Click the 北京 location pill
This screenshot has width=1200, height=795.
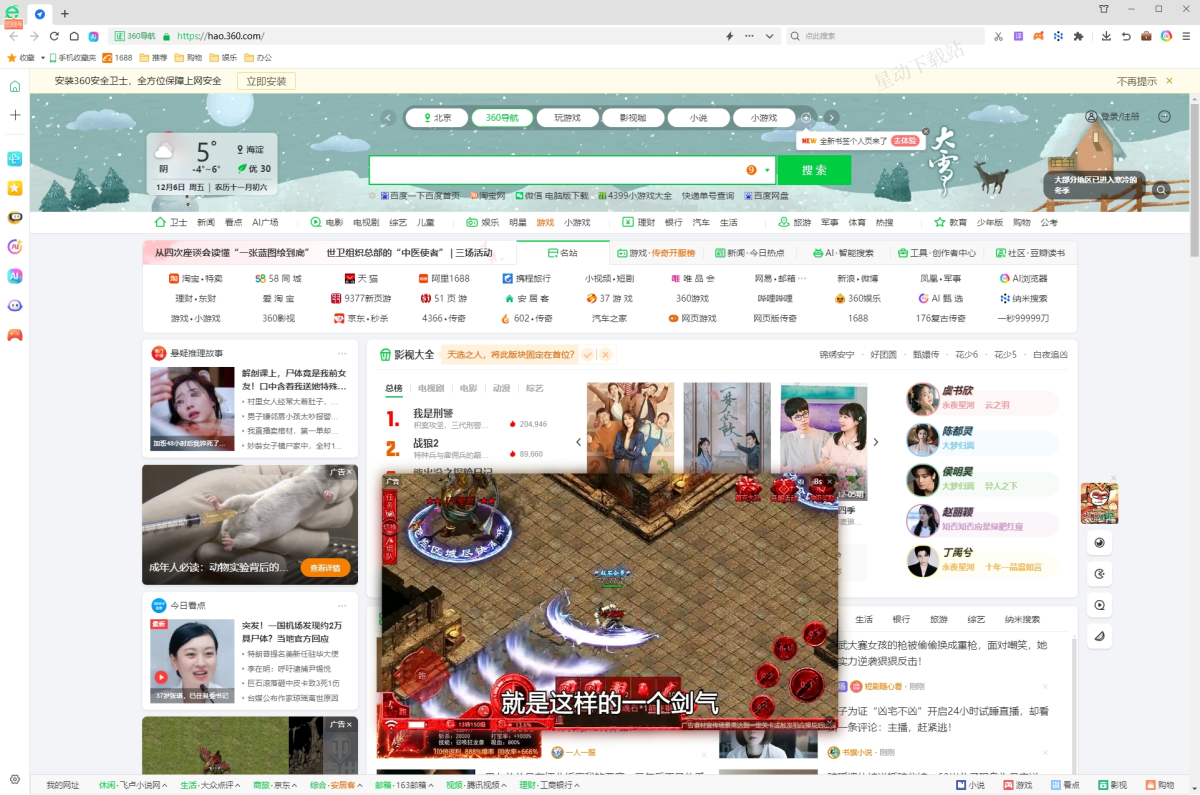point(436,118)
